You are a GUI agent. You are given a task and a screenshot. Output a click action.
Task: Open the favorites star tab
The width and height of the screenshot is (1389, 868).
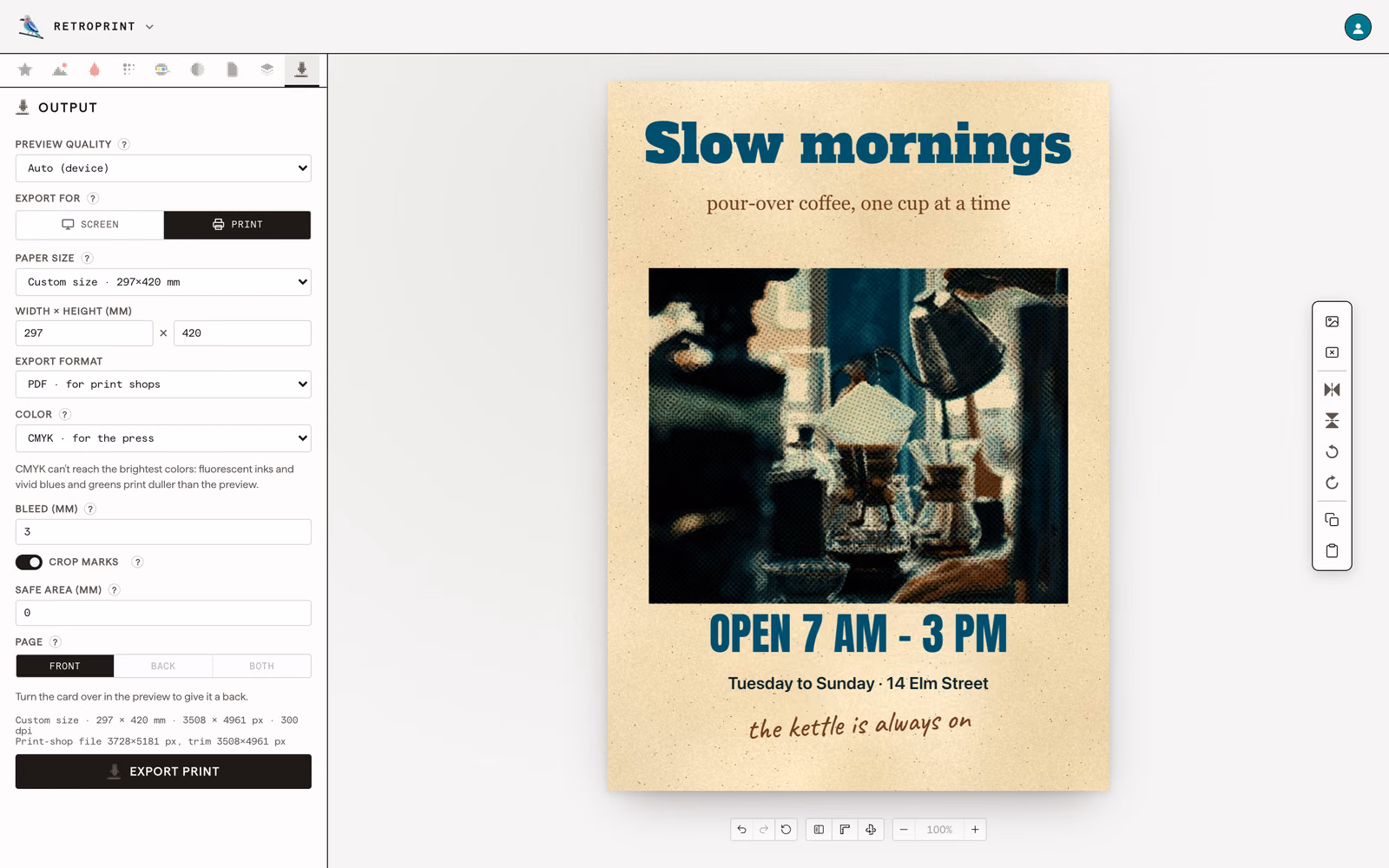click(25, 69)
